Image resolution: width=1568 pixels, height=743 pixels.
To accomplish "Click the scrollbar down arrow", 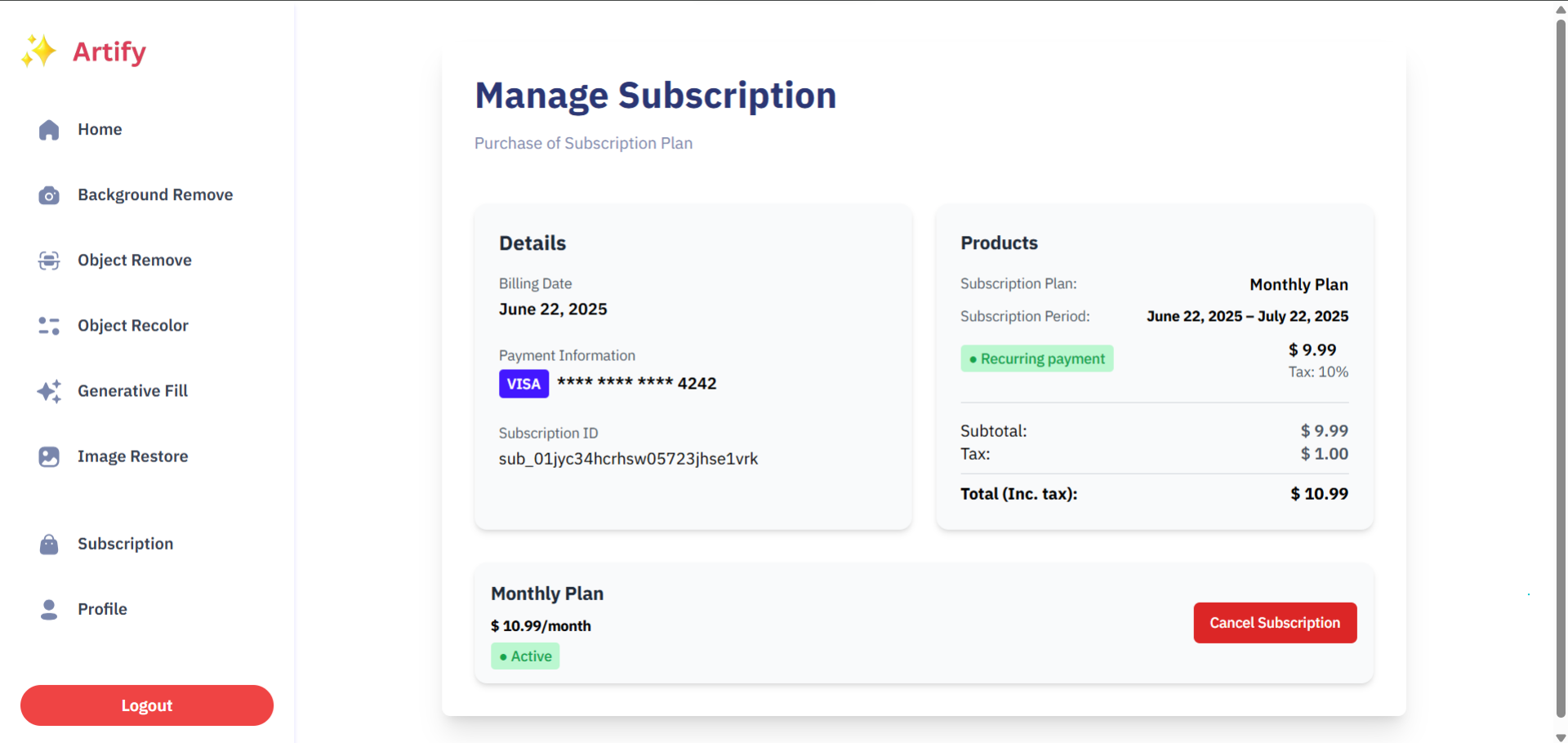I will pyautogui.click(x=1561, y=737).
